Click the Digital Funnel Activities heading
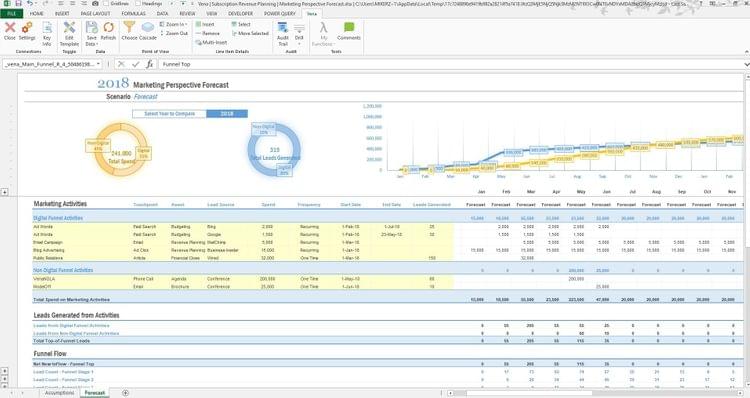The width and height of the screenshot is (750, 398). tap(58, 218)
